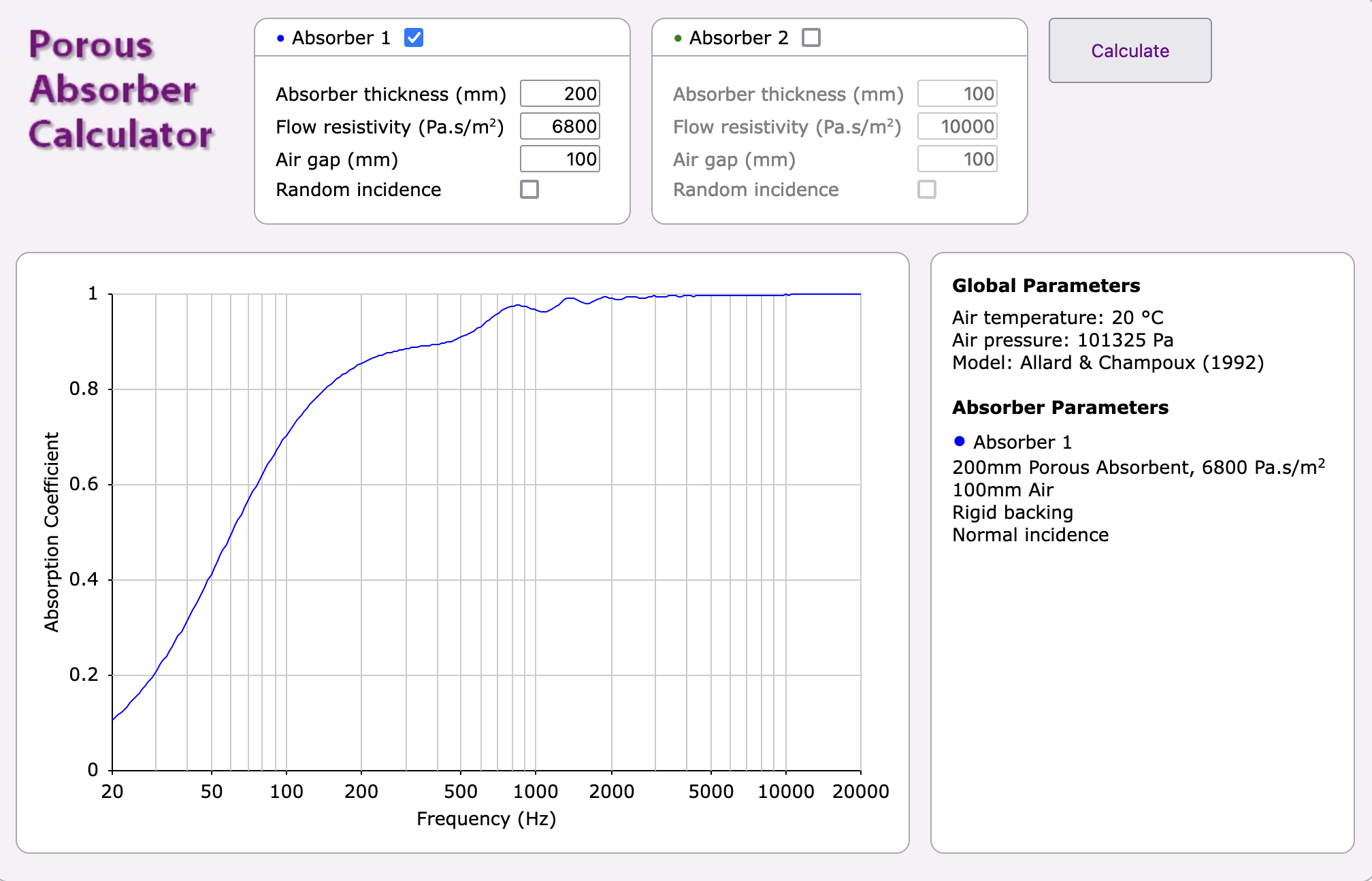Click Absorber 2 thickness input field
The image size is (1372, 881).
957,94
